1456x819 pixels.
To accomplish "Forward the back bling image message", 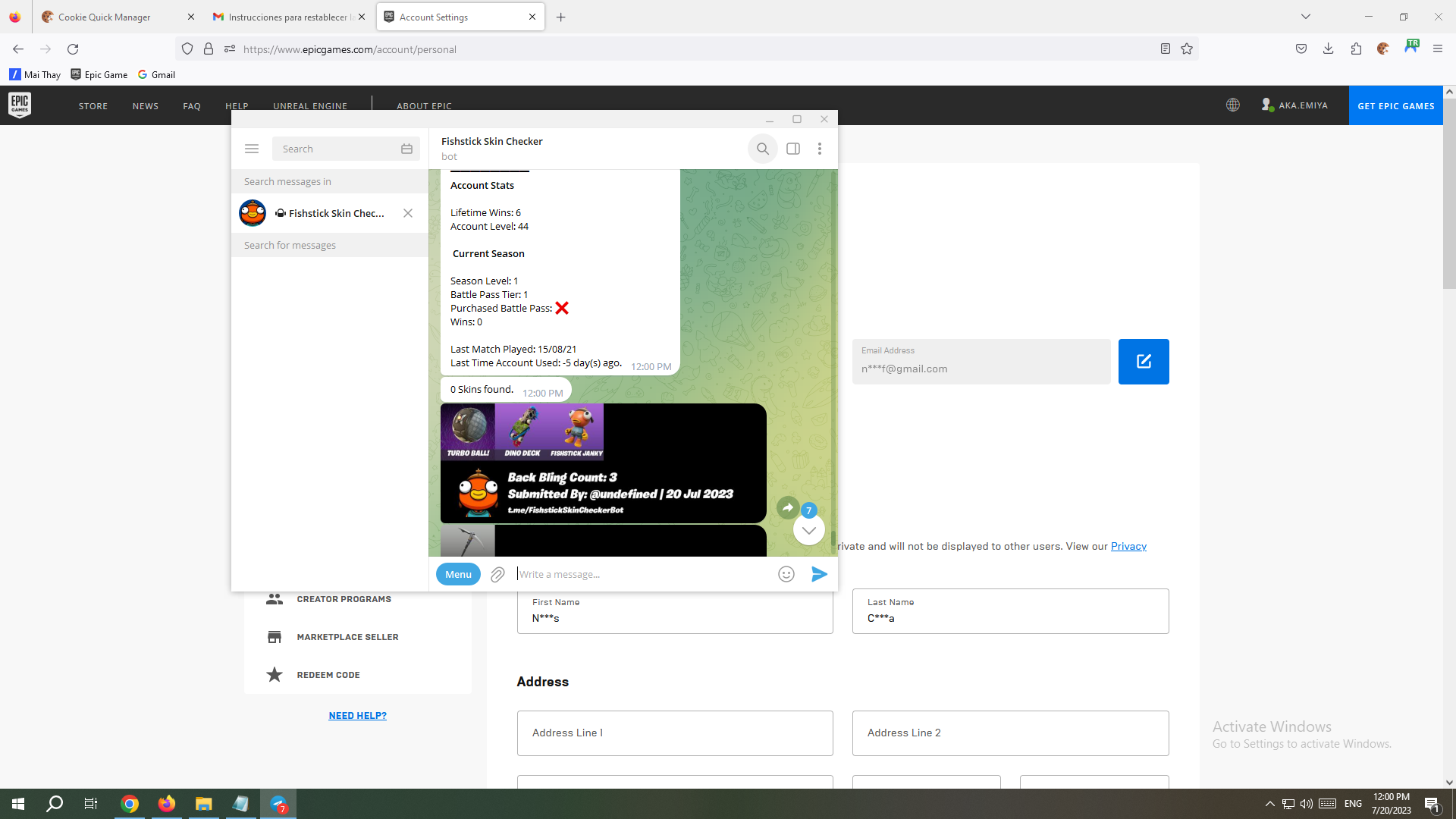I will pos(788,508).
